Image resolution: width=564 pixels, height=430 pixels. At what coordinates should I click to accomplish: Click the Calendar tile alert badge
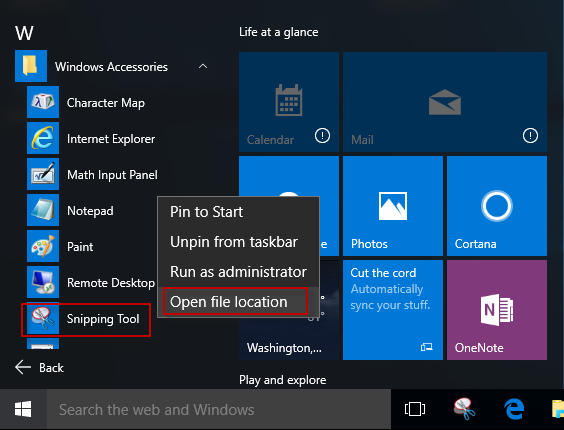322,136
